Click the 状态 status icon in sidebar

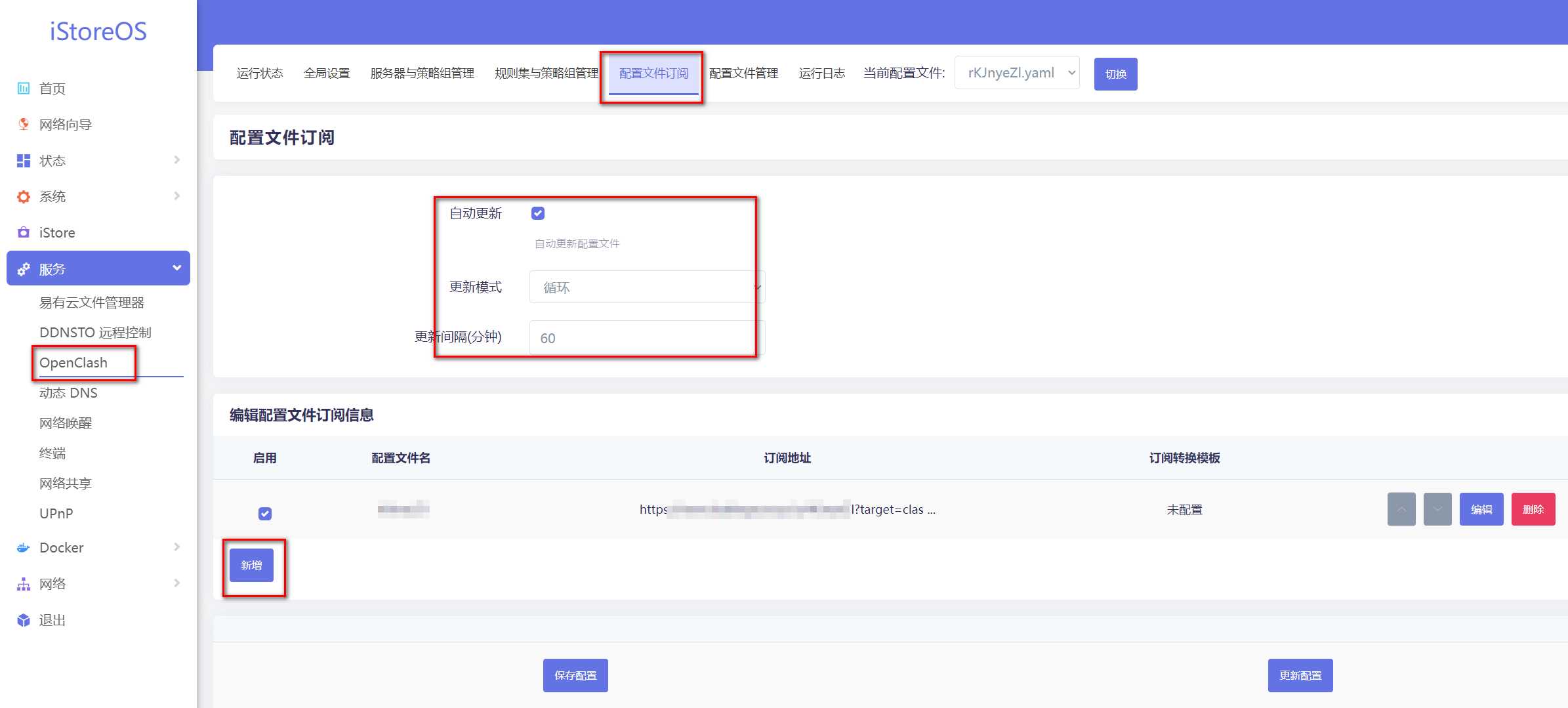click(23, 160)
